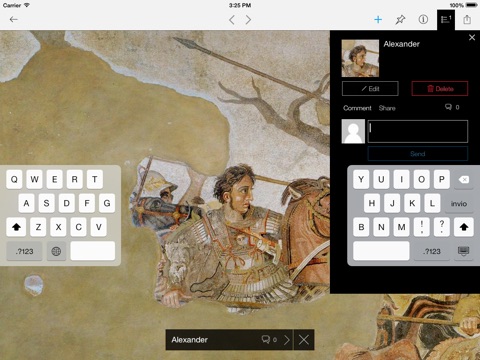The image size is (480, 360).
Task: Tap the Send button
Action: pyautogui.click(x=418, y=154)
